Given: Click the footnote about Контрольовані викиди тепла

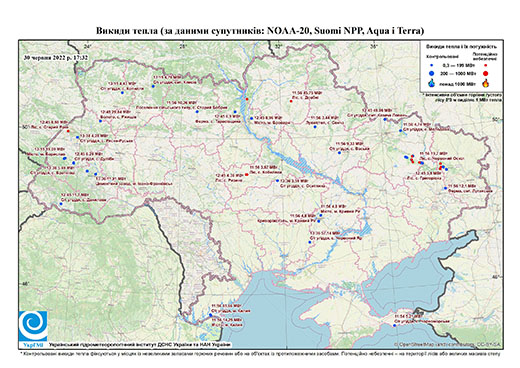Looking at the screenshot, I should point(260,353).
